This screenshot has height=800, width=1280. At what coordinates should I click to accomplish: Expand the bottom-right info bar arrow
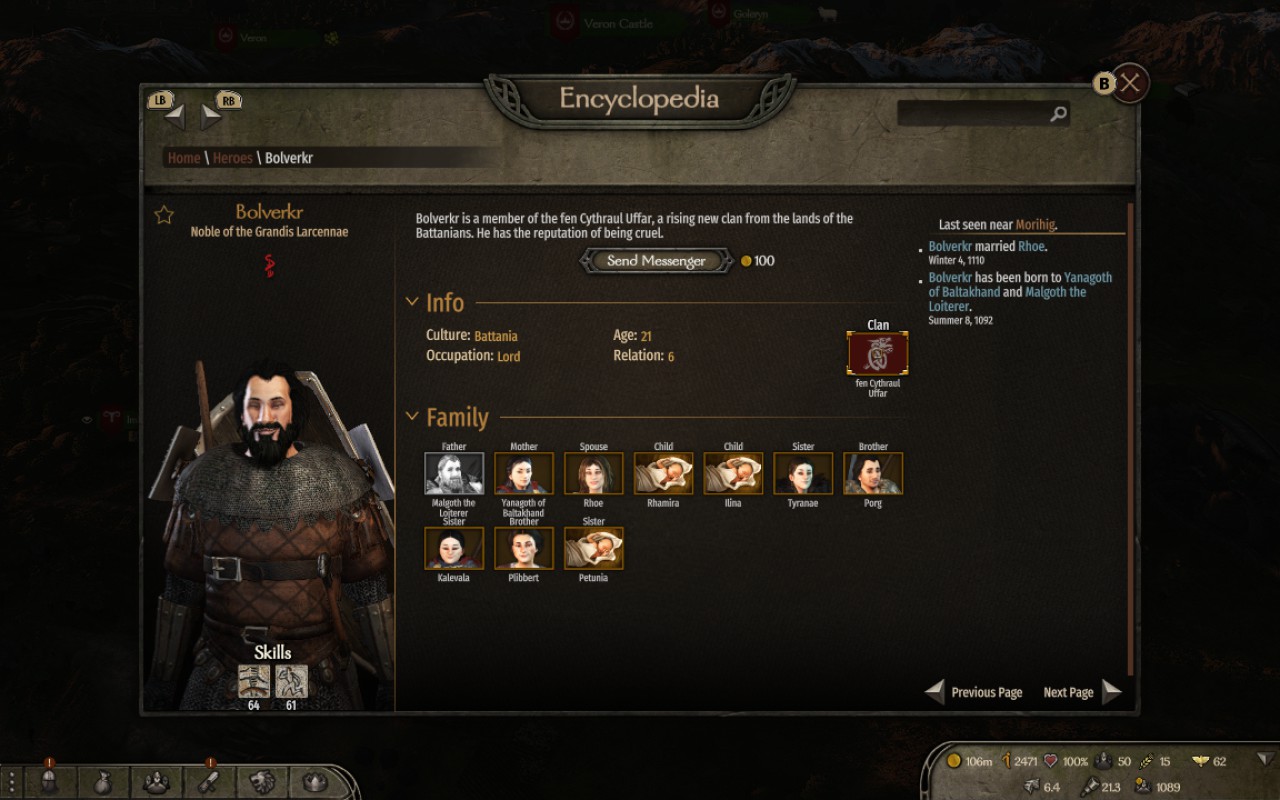click(1266, 759)
